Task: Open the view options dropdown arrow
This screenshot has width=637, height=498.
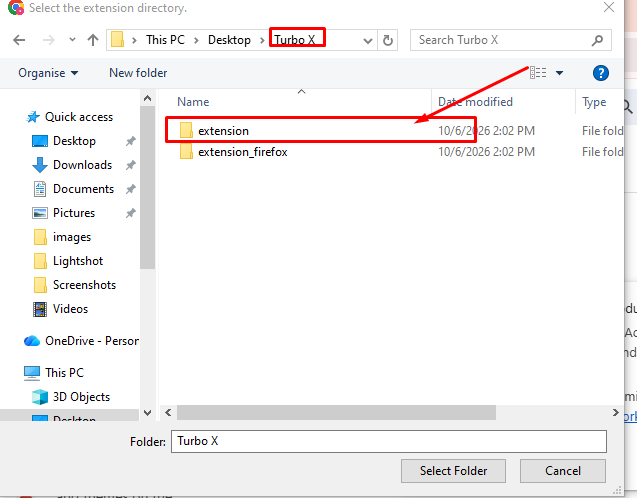Action: coord(559,73)
